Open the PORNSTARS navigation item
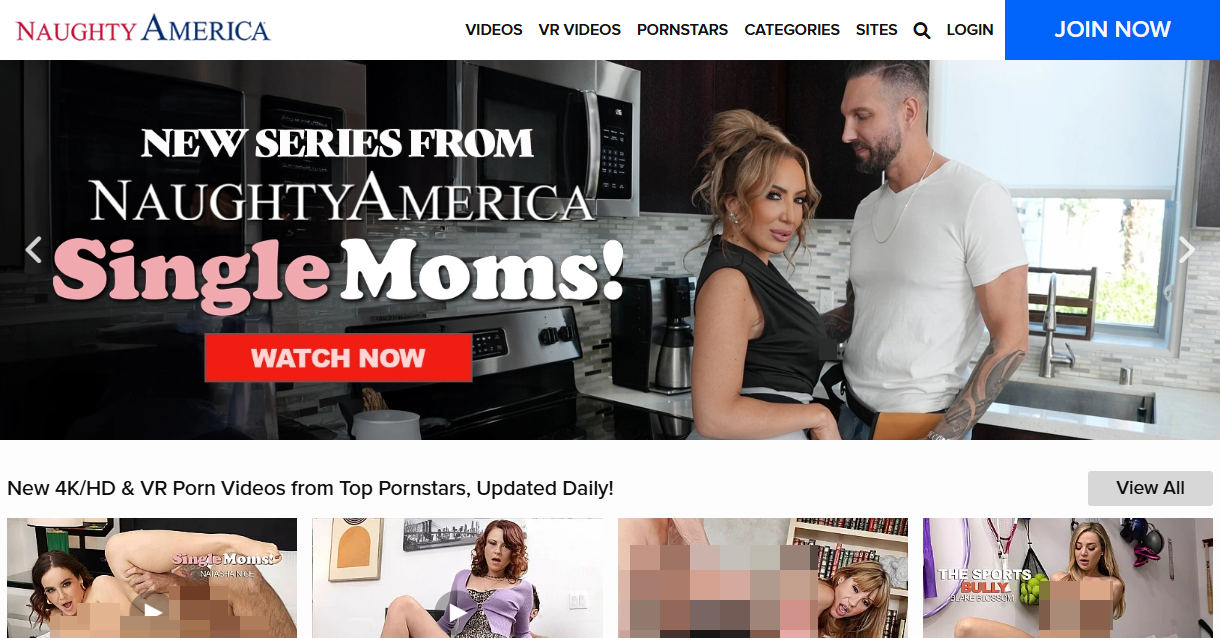 682,30
